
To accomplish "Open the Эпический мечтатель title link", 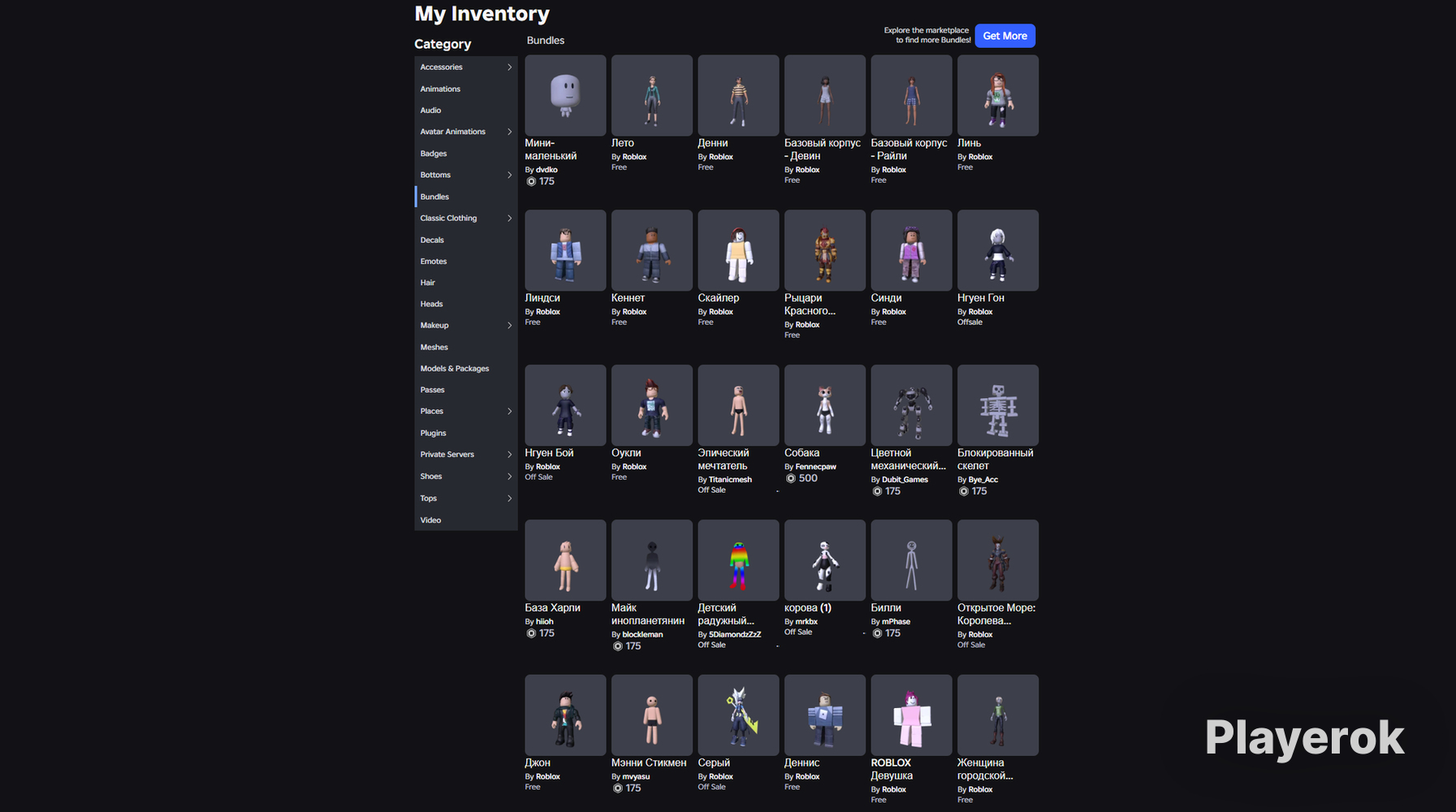I will [x=724, y=460].
